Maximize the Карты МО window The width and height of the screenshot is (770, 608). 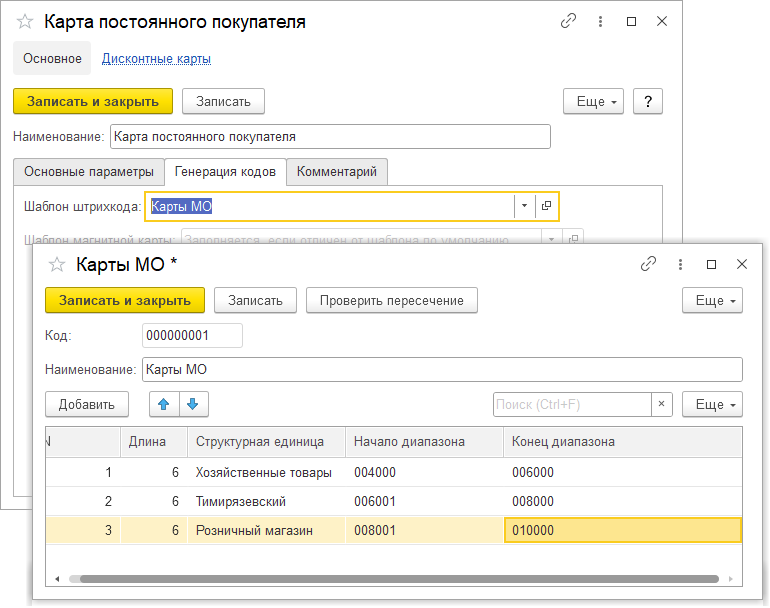pos(711,265)
